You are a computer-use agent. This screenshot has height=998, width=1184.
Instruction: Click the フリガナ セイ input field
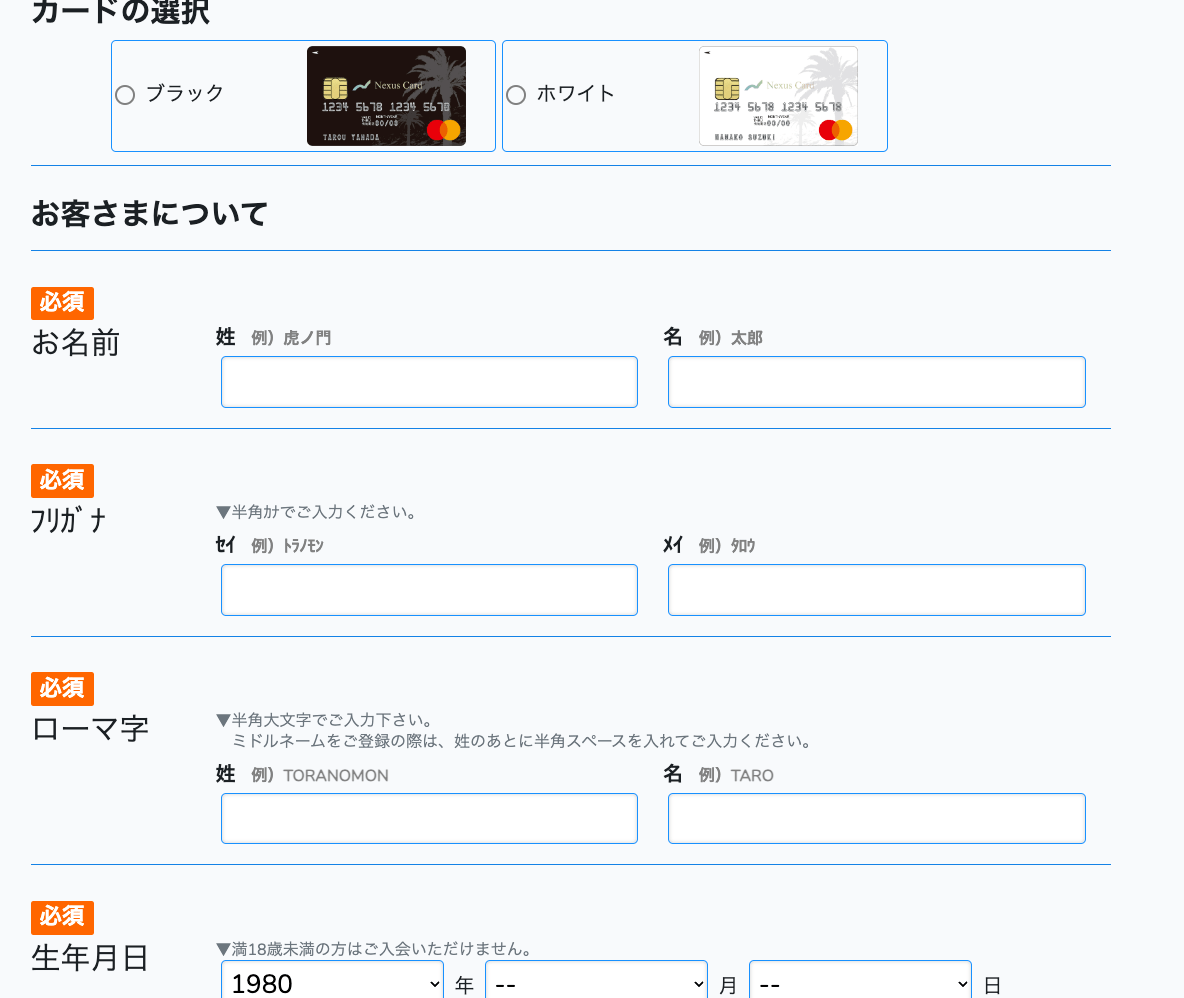pos(429,590)
